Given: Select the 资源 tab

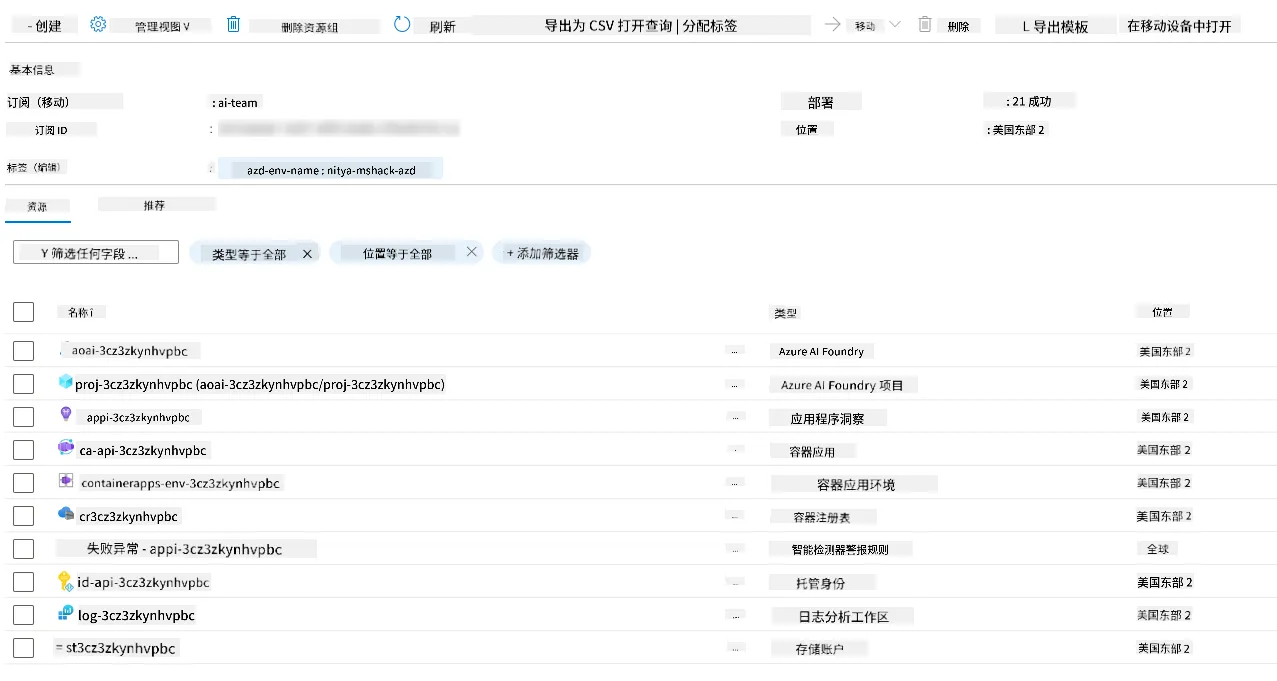Looking at the screenshot, I should pyautogui.click(x=37, y=206).
